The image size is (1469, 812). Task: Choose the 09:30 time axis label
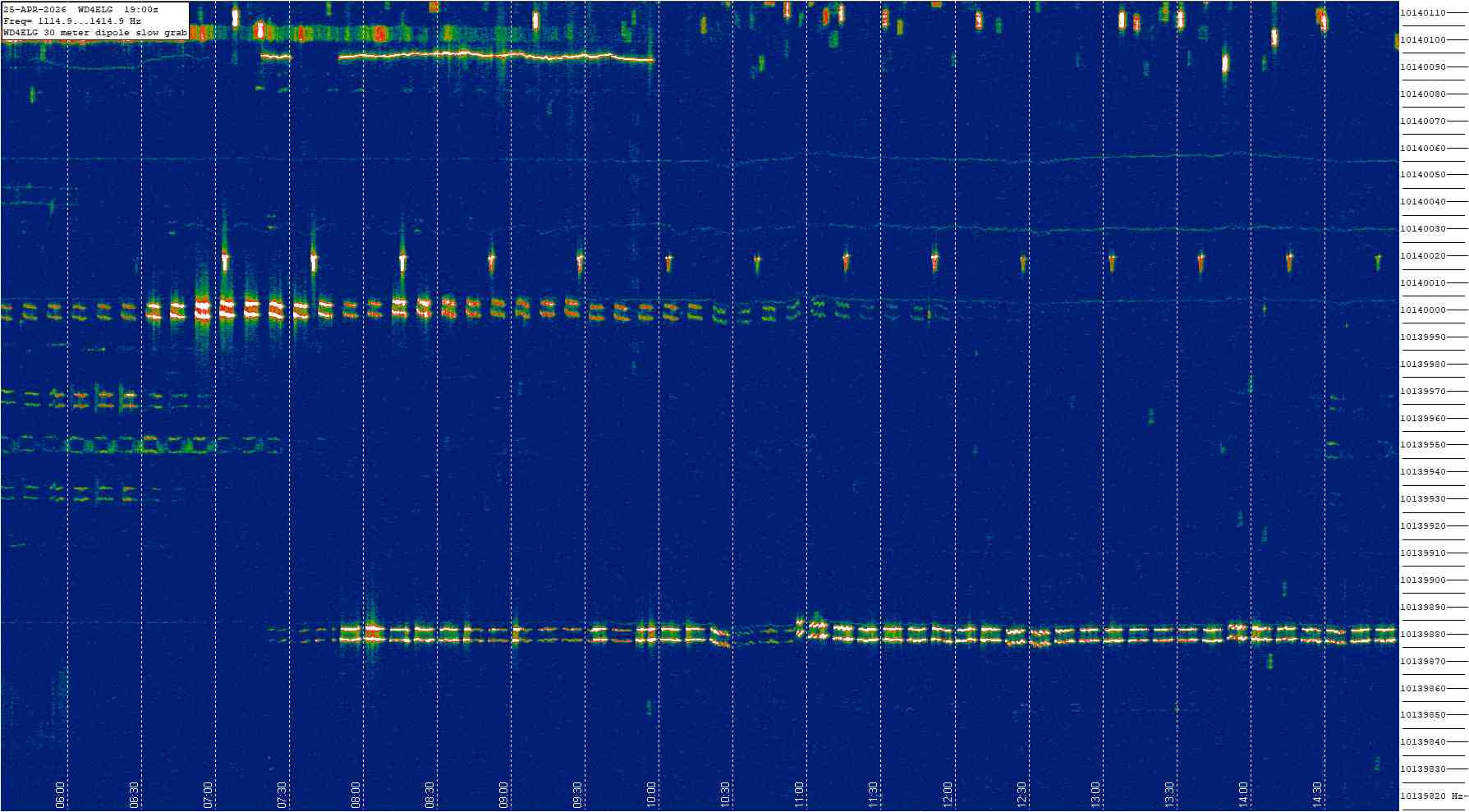click(577, 795)
